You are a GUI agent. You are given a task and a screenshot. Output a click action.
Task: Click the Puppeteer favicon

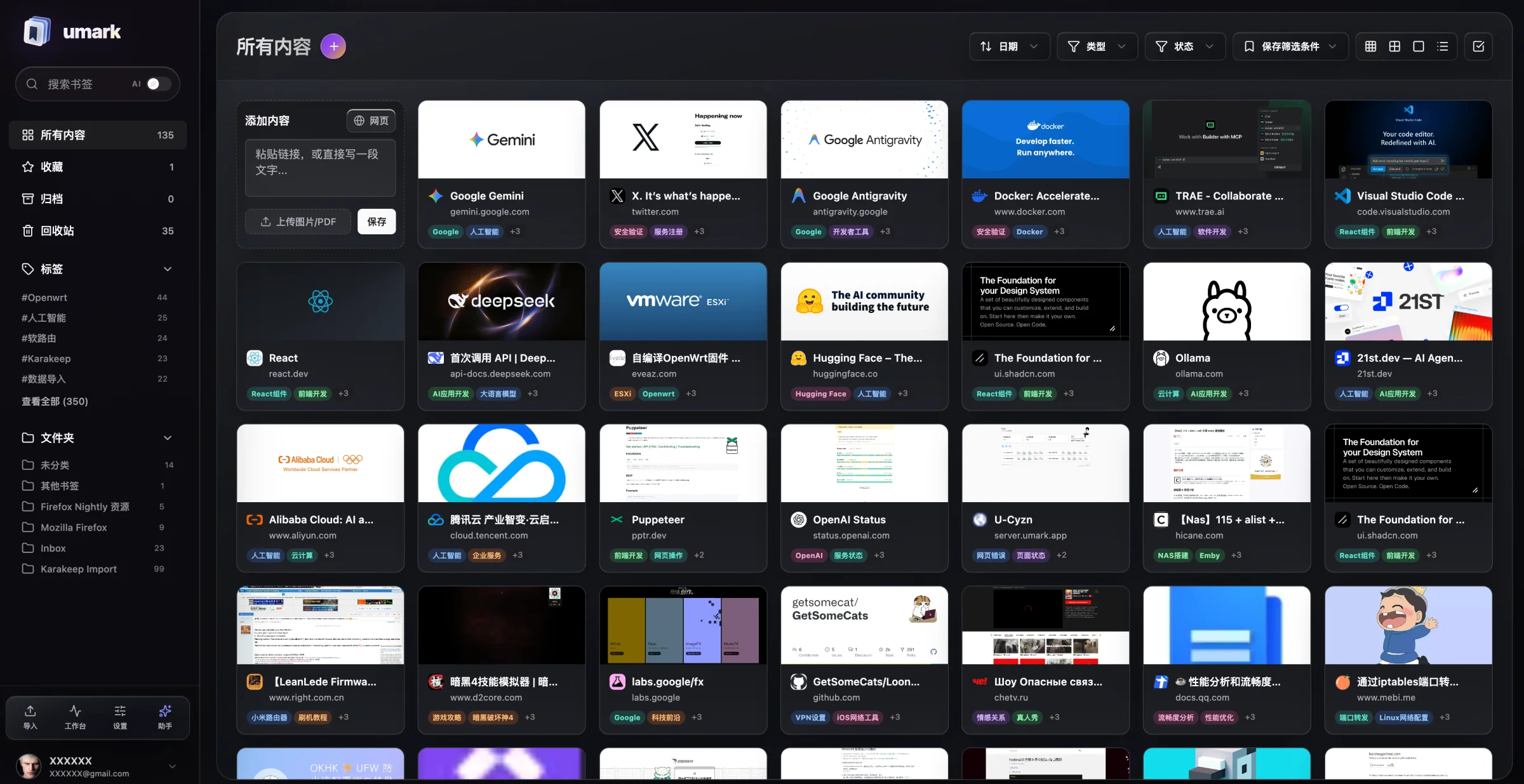(617, 520)
